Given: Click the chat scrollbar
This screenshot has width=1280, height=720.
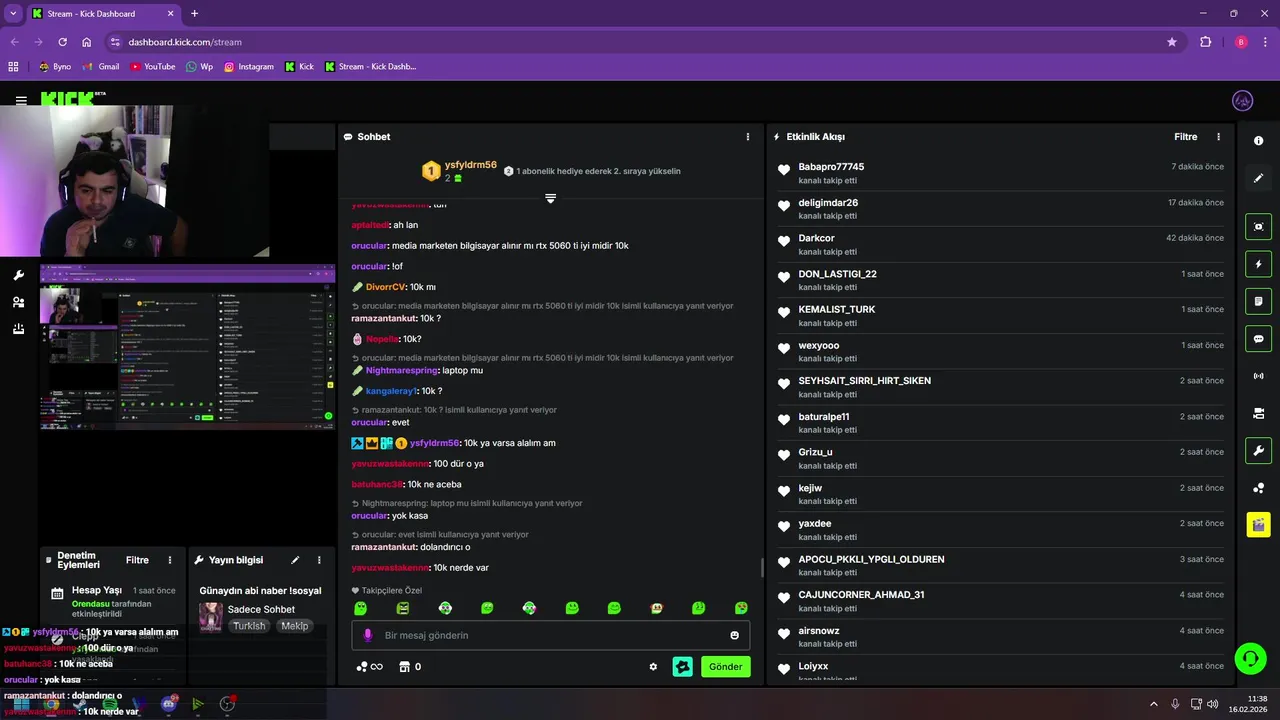Looking at the screenshot, I should 762,567.
